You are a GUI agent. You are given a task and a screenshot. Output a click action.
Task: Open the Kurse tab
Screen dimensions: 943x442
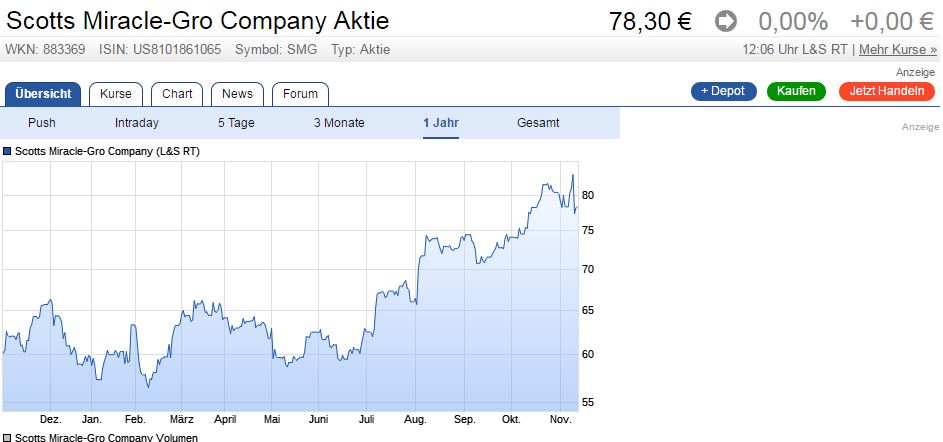[x=115, y=94]
